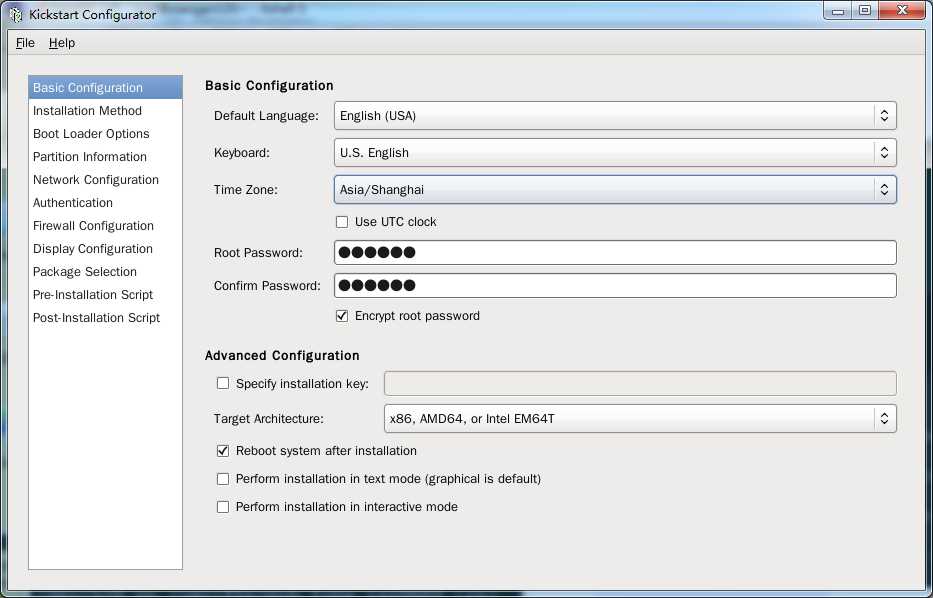933x598 pixels.
Task: Open the File menu
Action: (x=25, y=43)
